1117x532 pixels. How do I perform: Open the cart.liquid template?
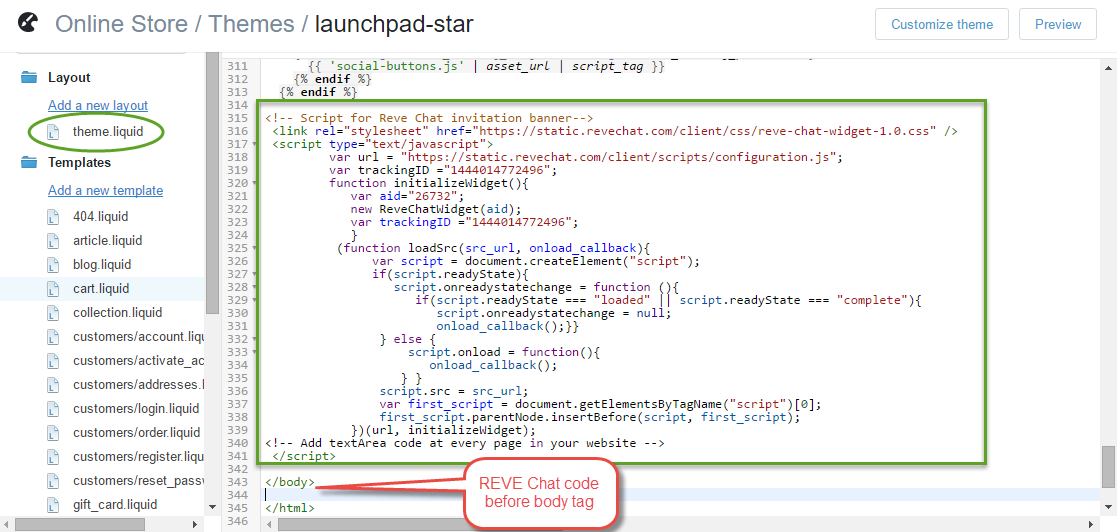pyautogui.click(x=101, y=288)
